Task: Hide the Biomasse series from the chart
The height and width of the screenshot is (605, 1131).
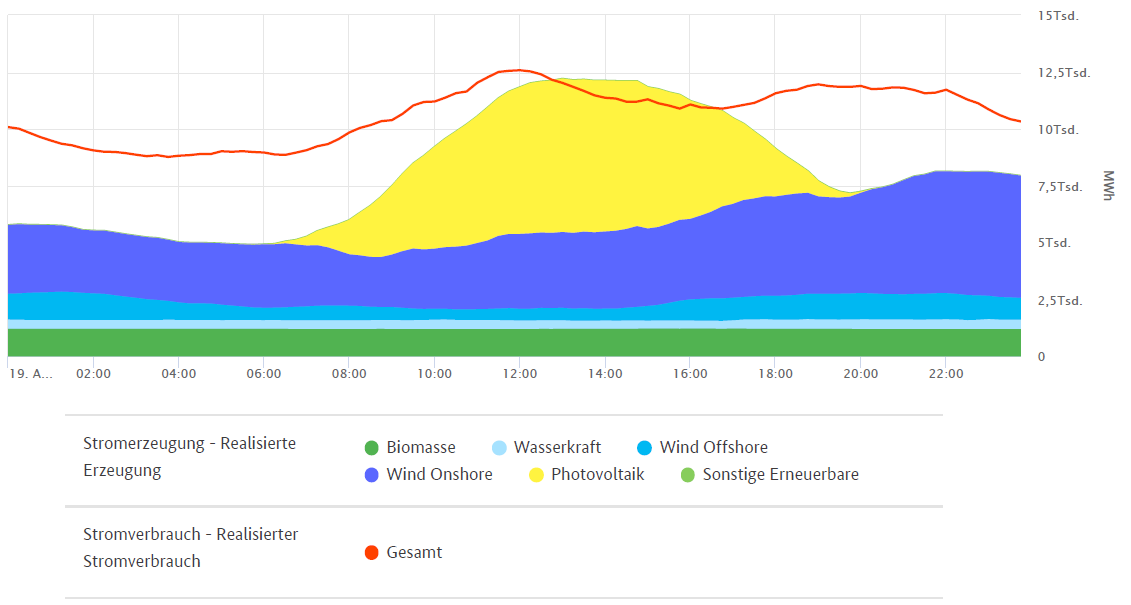Action: point(420,447)
